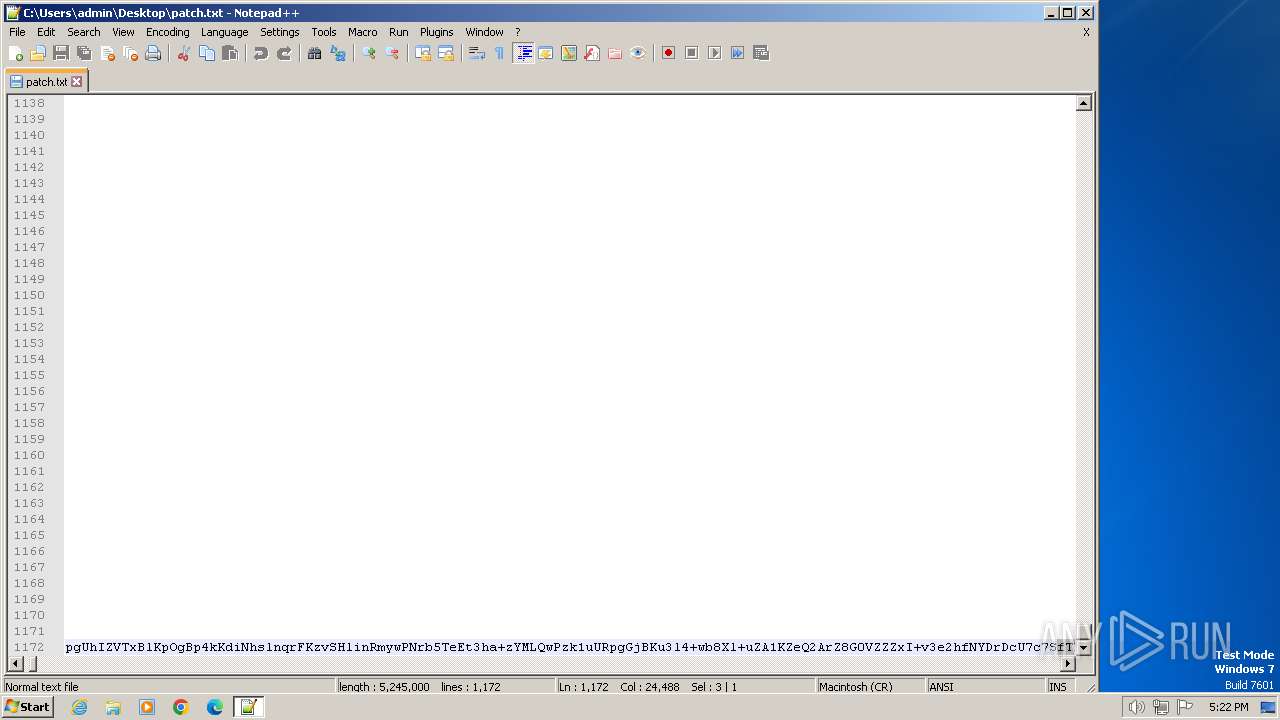Click the X close-document button on menu bar
Screen dimensions: 1280x720
pyautogui.click(x=1086, y=32)
